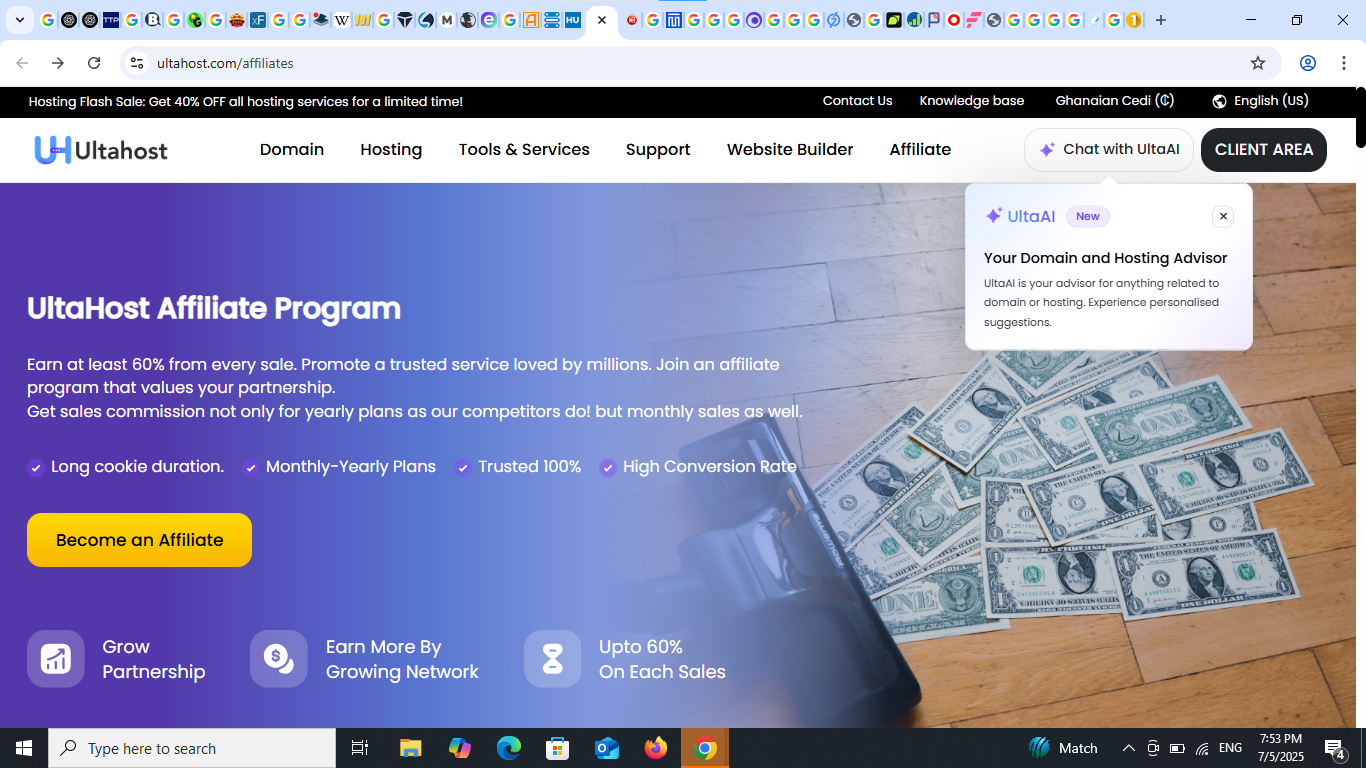
Task: Switch to the TTP favicon tab
Action: 111,20
